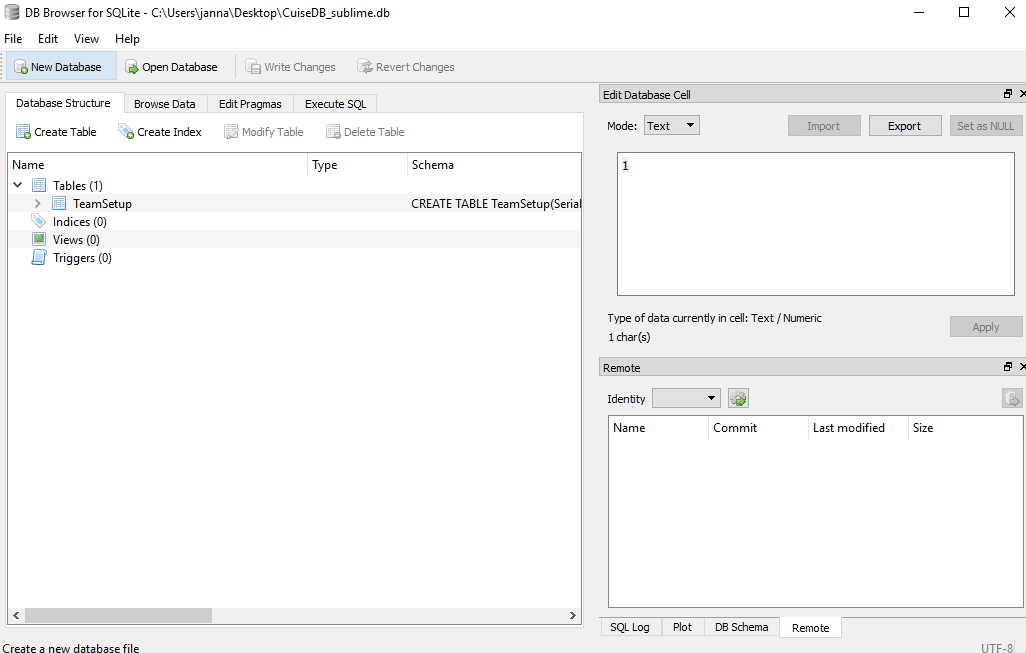Switch to the Execute SQL tab
The width and height of the screenshot is (1026, 653).
pyautogui.click(x=335, y=104)
